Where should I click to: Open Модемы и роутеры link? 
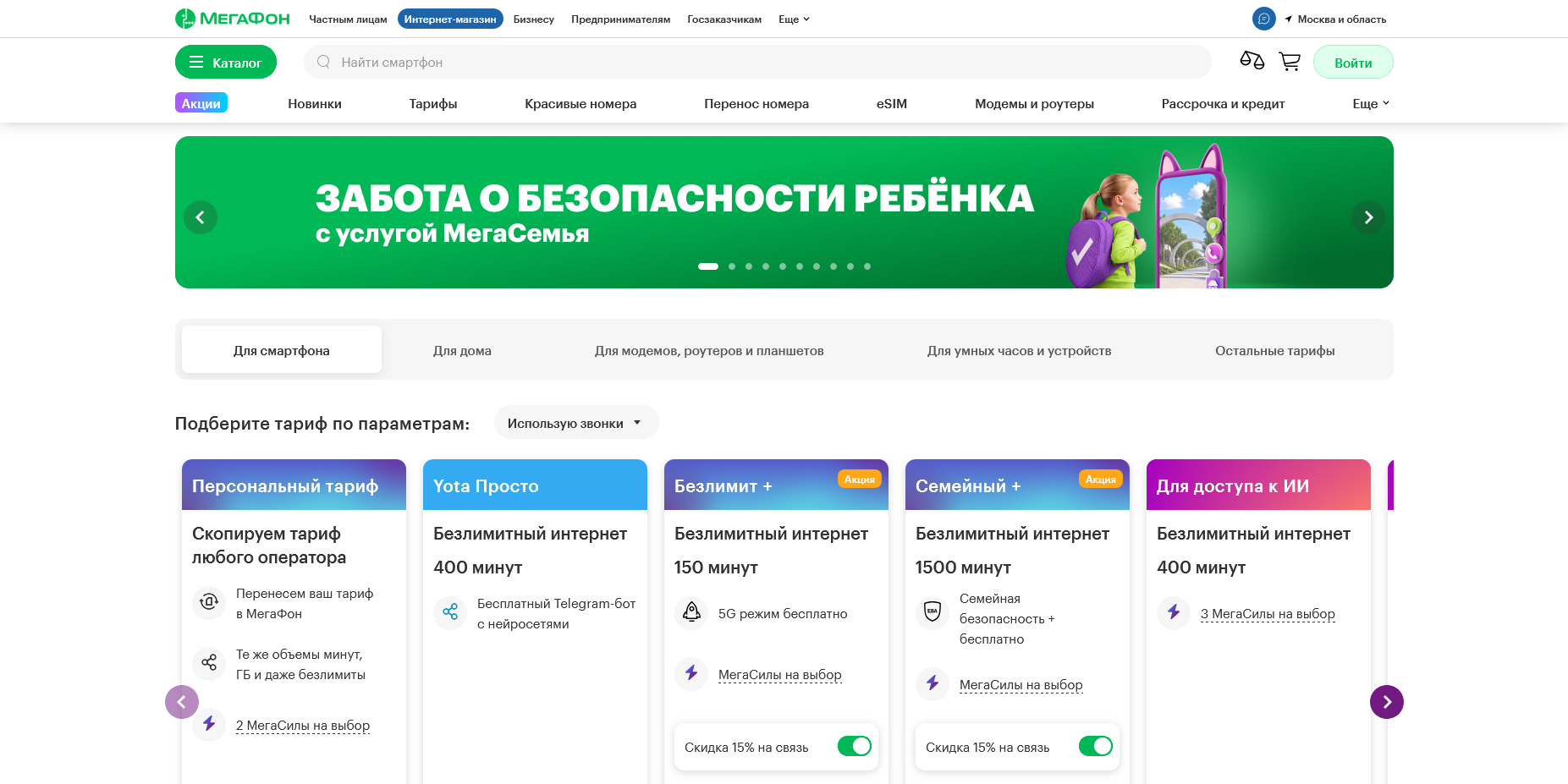point(1034,103)
